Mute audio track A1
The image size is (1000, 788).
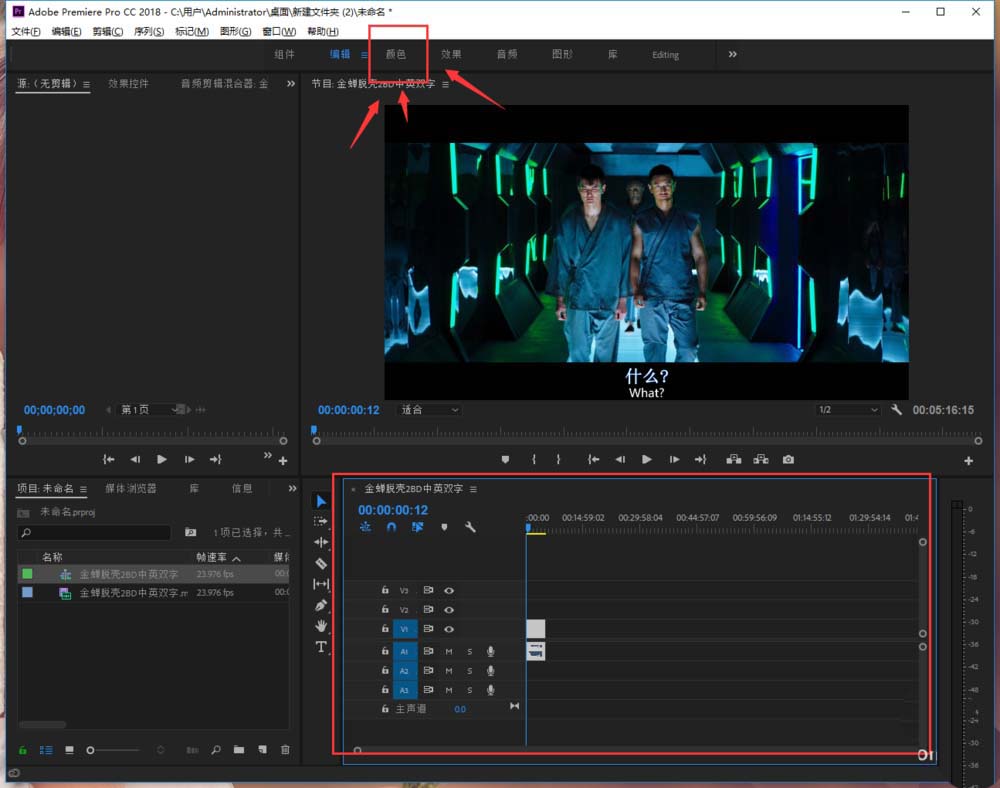click(x=449, y=651)
